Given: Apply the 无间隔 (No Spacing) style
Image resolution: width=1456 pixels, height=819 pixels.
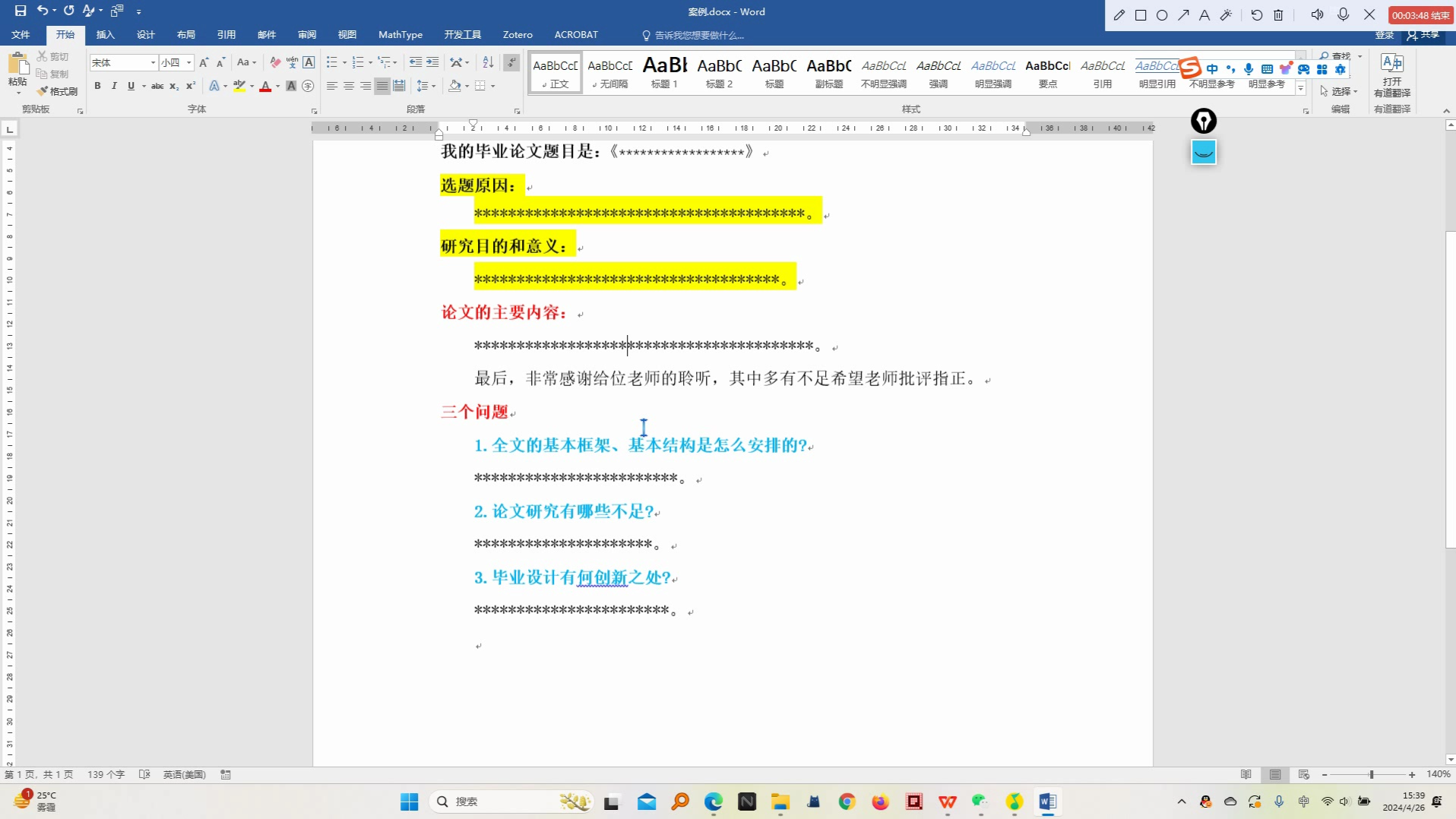Looking at the screenshot, I should (609, 72).
